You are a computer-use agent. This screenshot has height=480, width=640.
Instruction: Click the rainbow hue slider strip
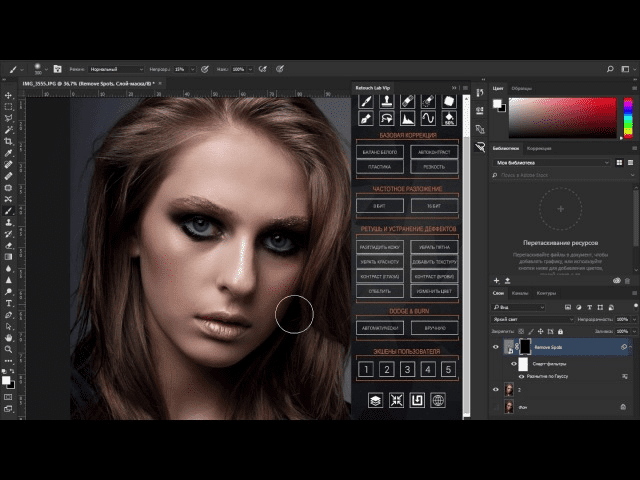tap(626, 120)
